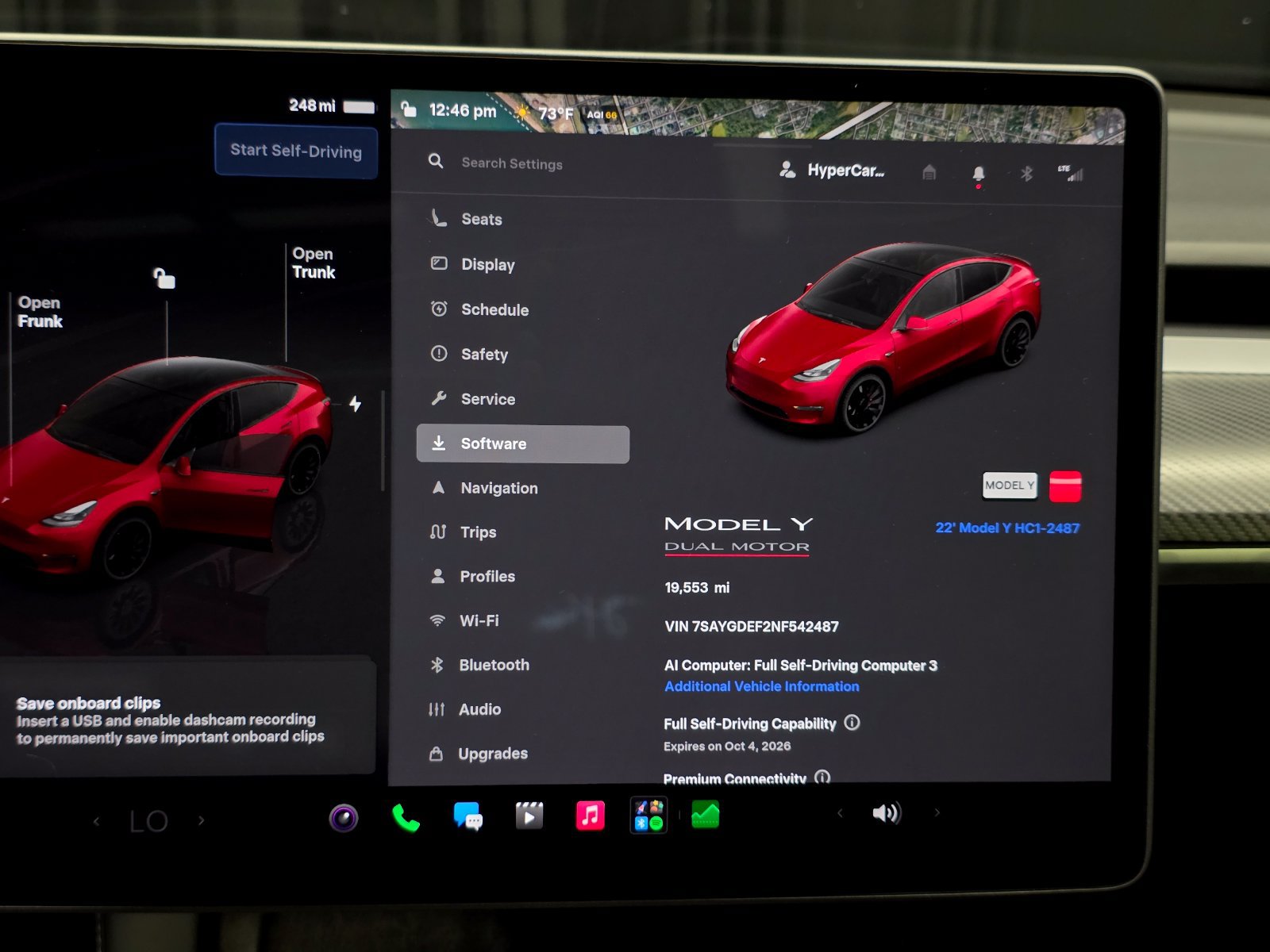
Task: Tap the LTE signal strength icon
Action: coord(1071,172)
